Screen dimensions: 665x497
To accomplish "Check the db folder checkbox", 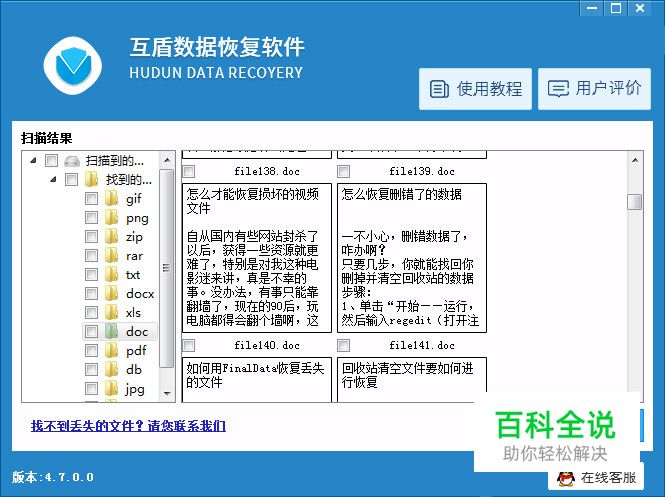I will (x=91, y=369).
